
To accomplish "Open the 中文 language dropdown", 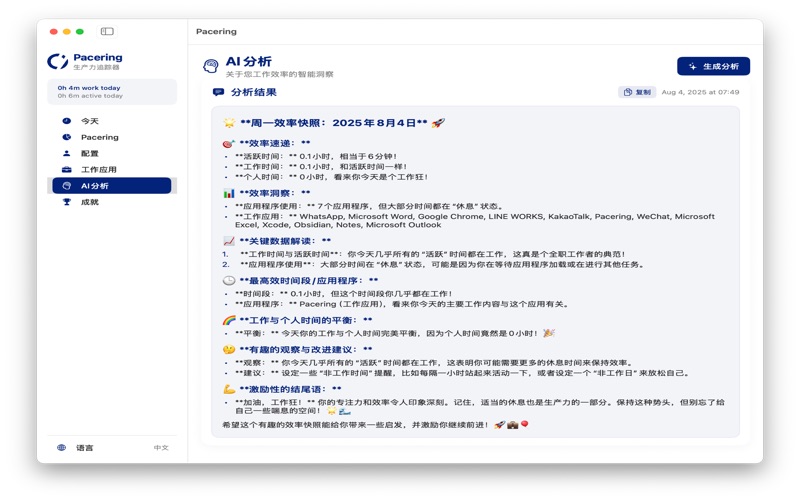I will (161, 448).
